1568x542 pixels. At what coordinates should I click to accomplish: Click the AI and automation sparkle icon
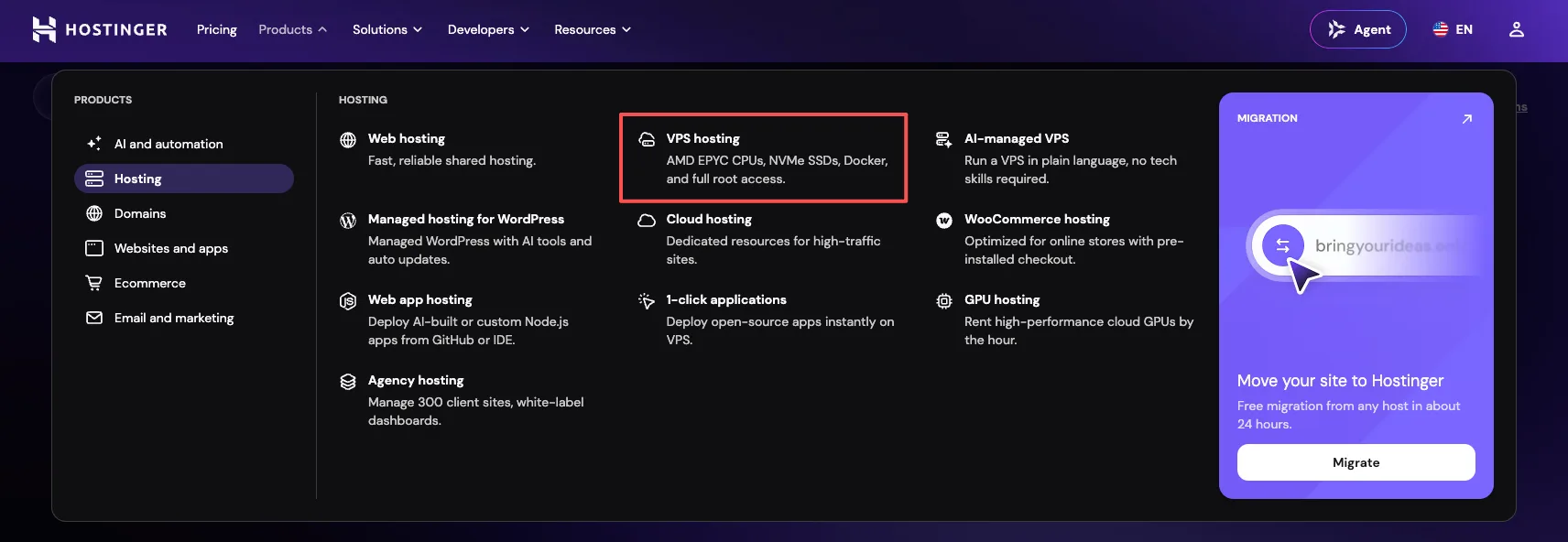(x=94, y=144)
